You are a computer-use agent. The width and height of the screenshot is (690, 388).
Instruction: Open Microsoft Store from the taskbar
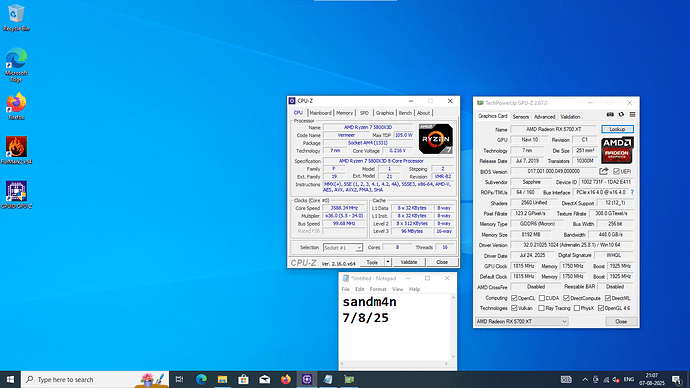coord(243,379)
